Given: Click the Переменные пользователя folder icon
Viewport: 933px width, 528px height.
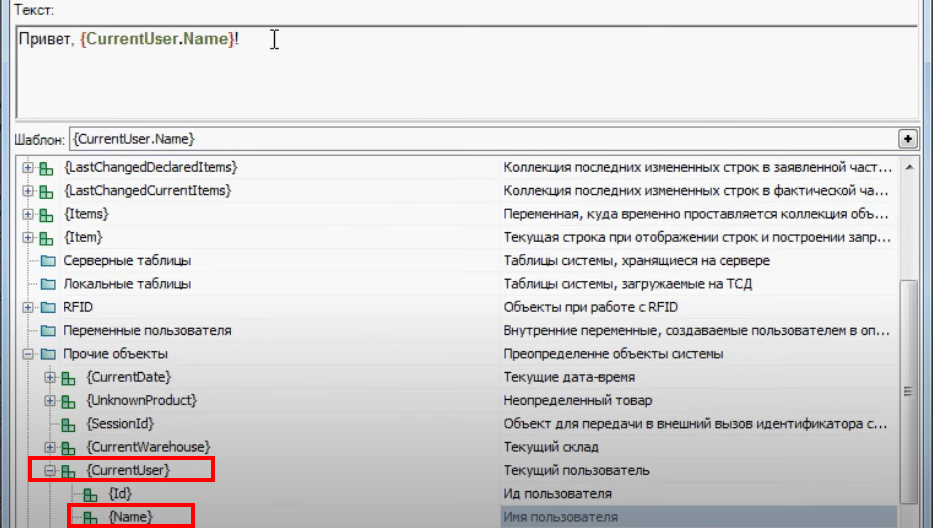Looking at the screenshot, I should (48, 330).
